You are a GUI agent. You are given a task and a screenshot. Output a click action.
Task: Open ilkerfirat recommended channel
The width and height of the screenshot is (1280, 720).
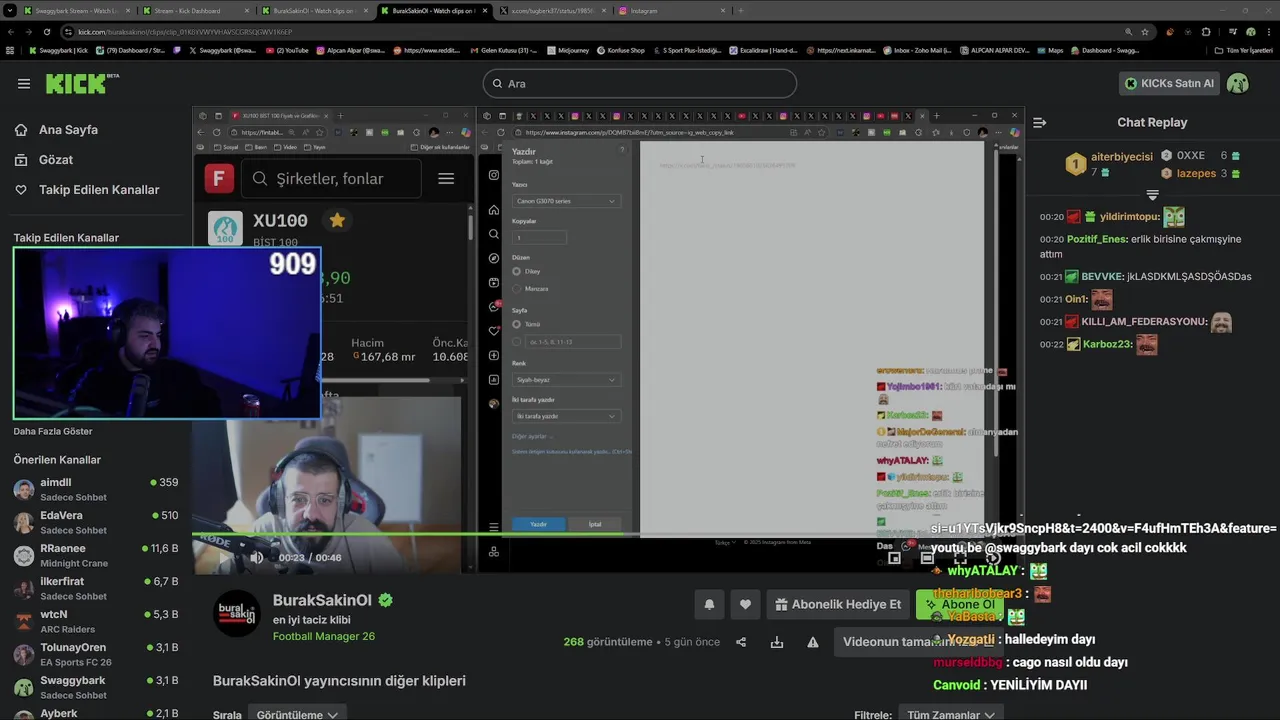point(96,588)
